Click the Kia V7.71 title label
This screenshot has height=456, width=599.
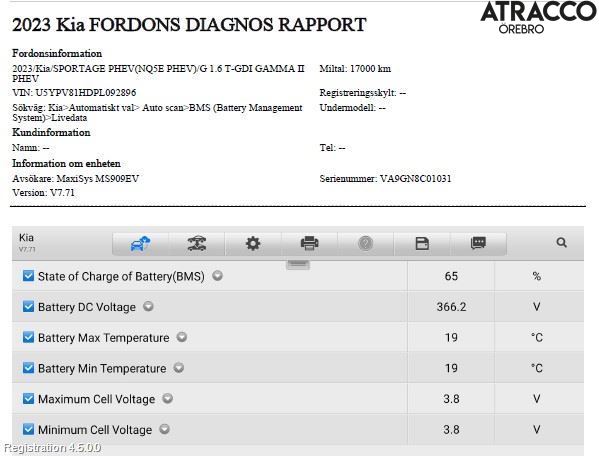coord(27,243)
